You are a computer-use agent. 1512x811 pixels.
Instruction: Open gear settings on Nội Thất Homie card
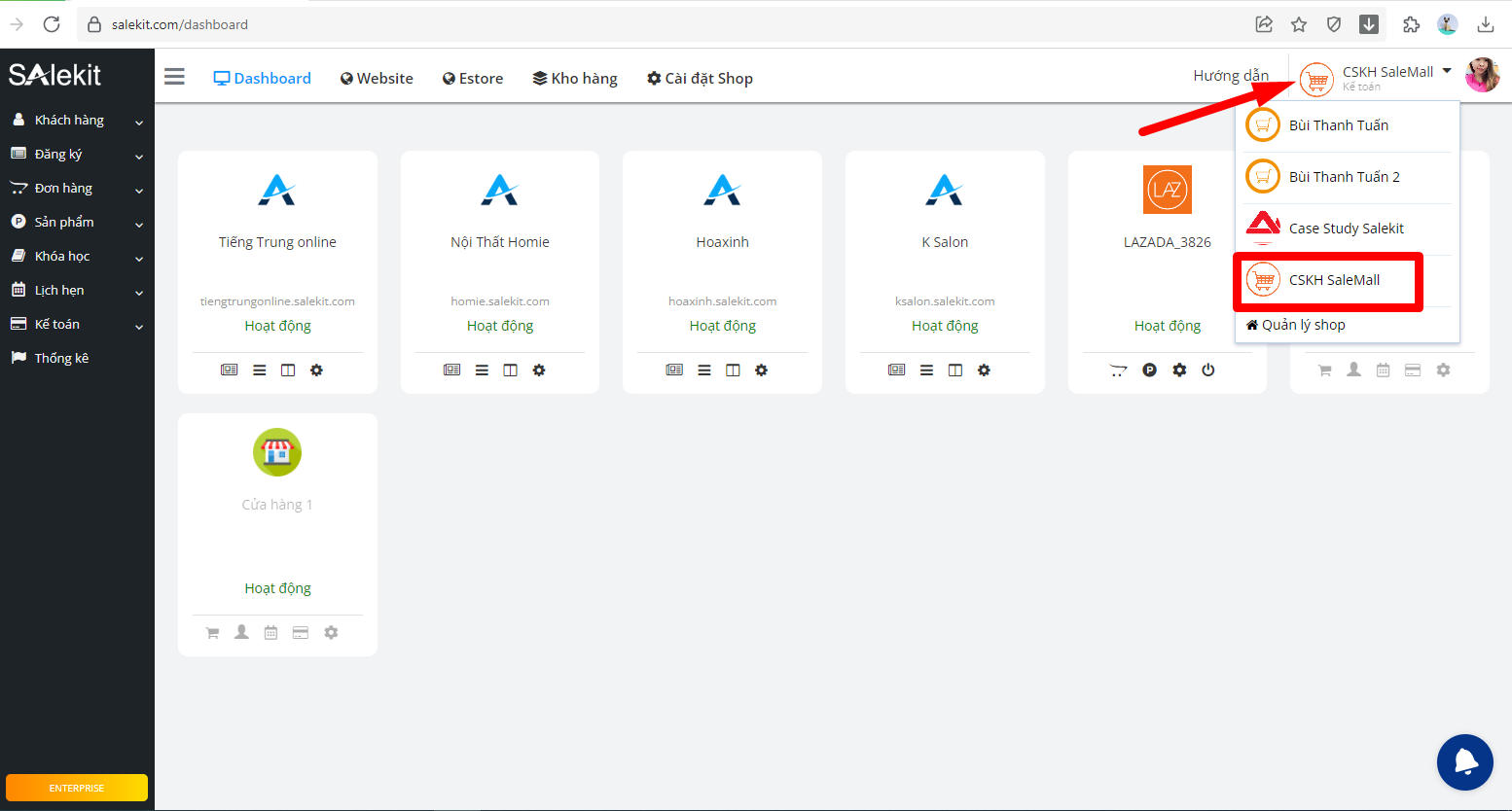point(539,370)
